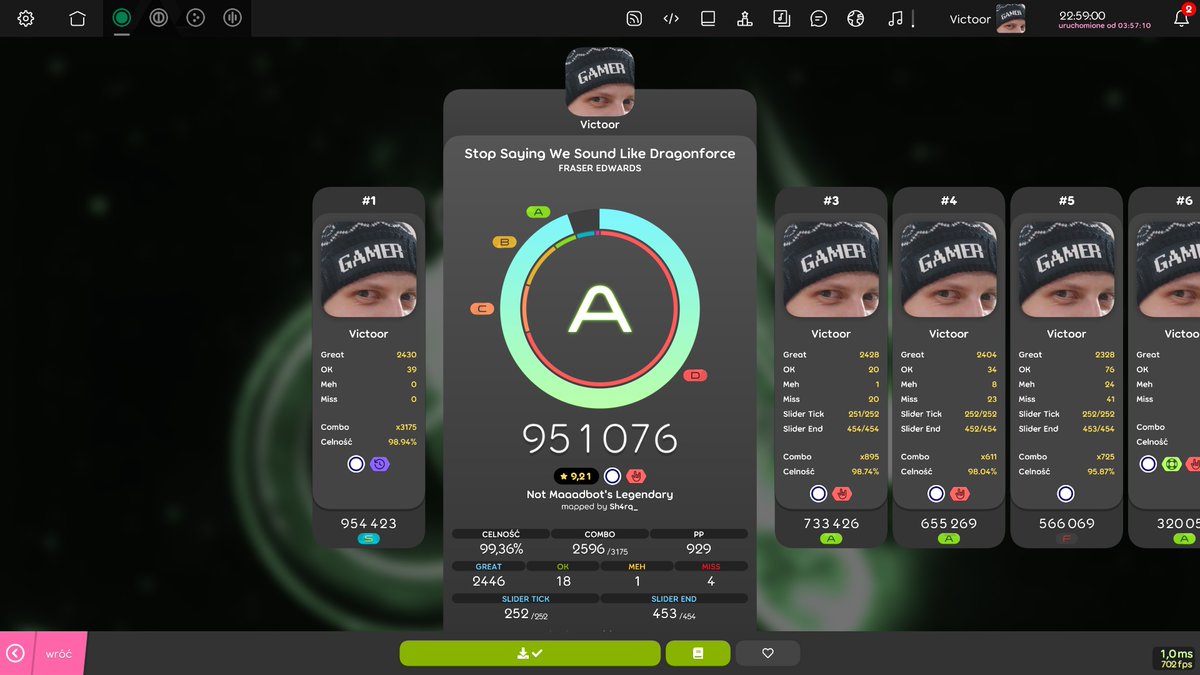Click the GREAT count 2446
This screenshot has height=675, width=1200.
[x=489, y=574]
